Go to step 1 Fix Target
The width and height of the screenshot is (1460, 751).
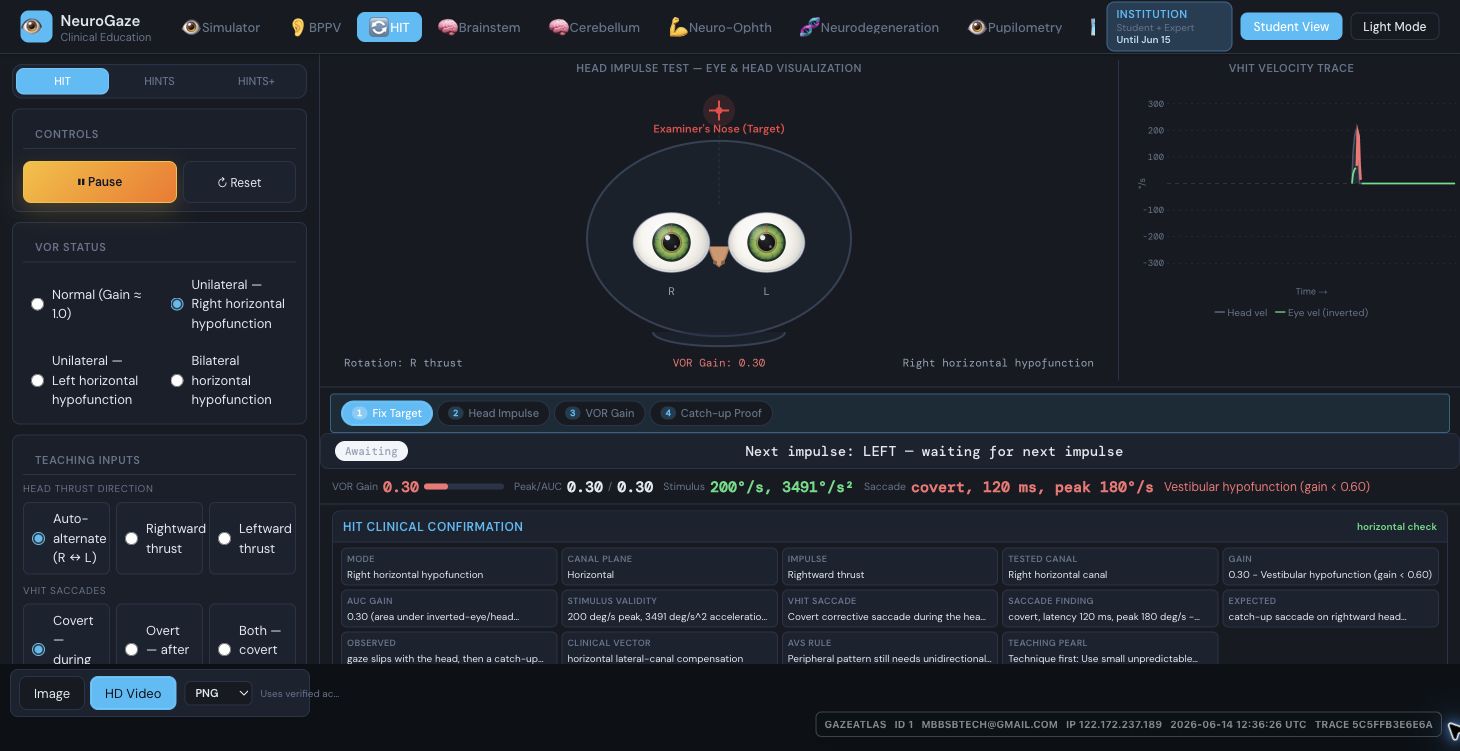click(387, 413)
